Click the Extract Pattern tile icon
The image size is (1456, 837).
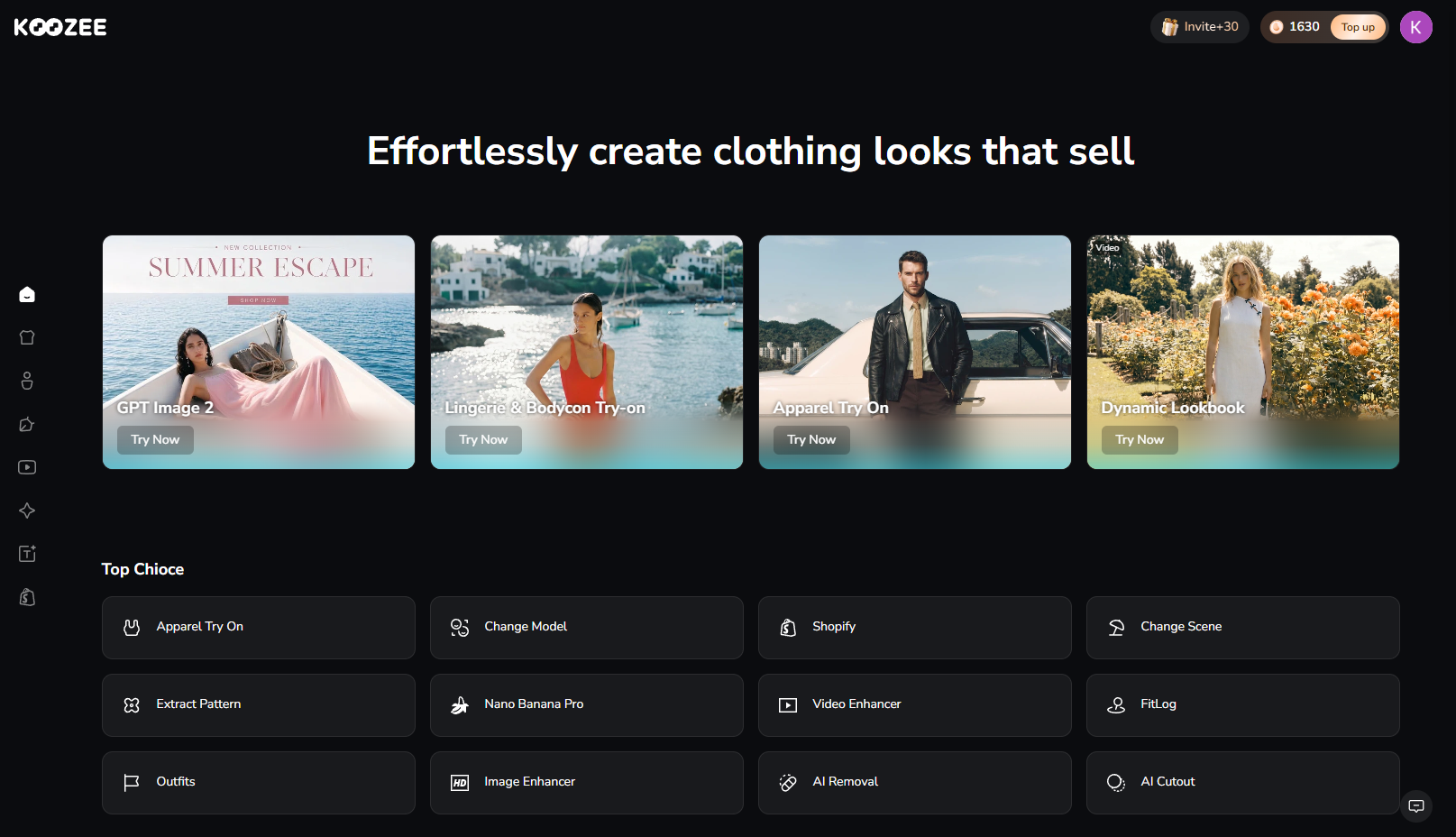[132, 704]
